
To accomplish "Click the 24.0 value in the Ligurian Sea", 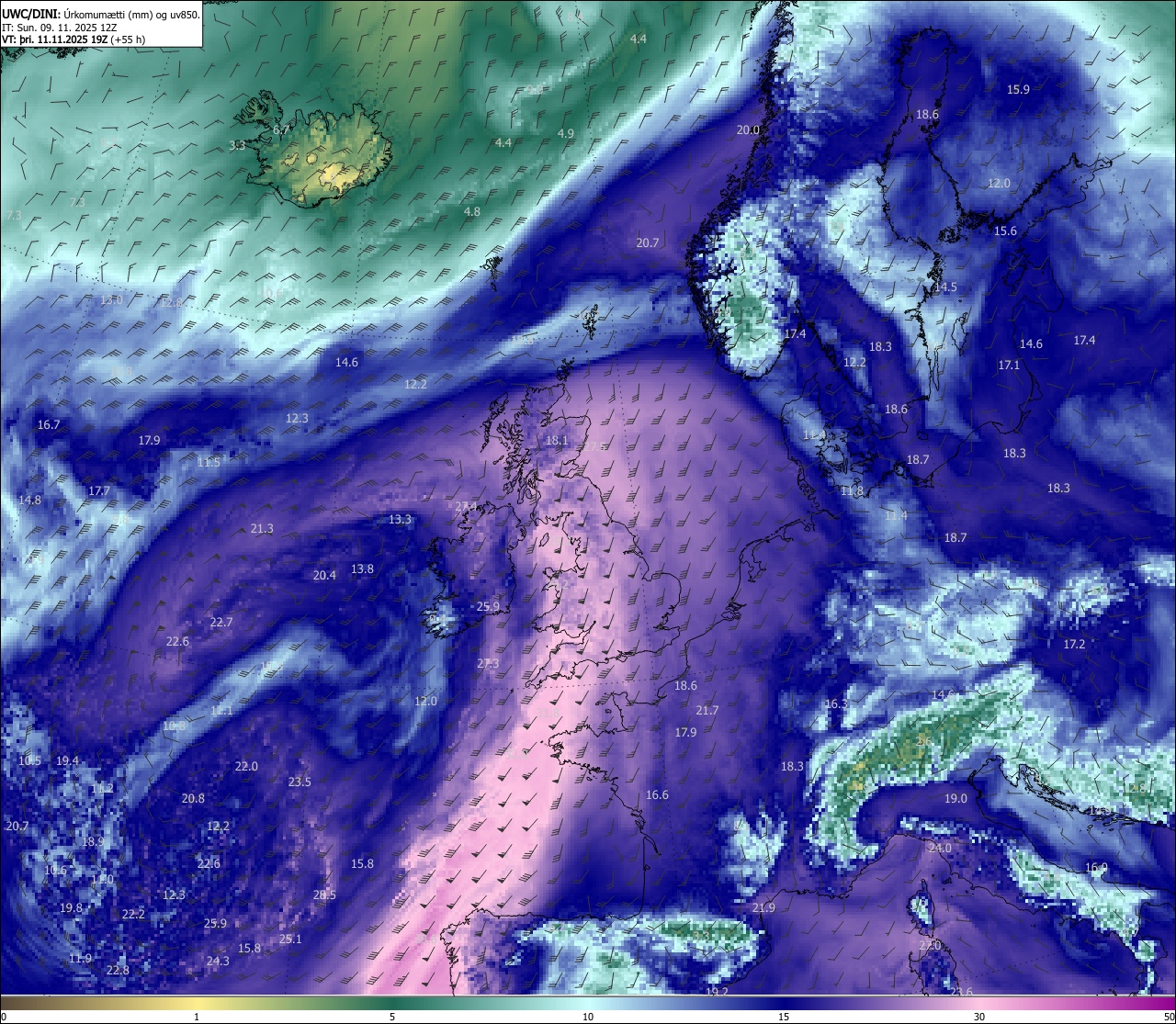I will 940,848.
